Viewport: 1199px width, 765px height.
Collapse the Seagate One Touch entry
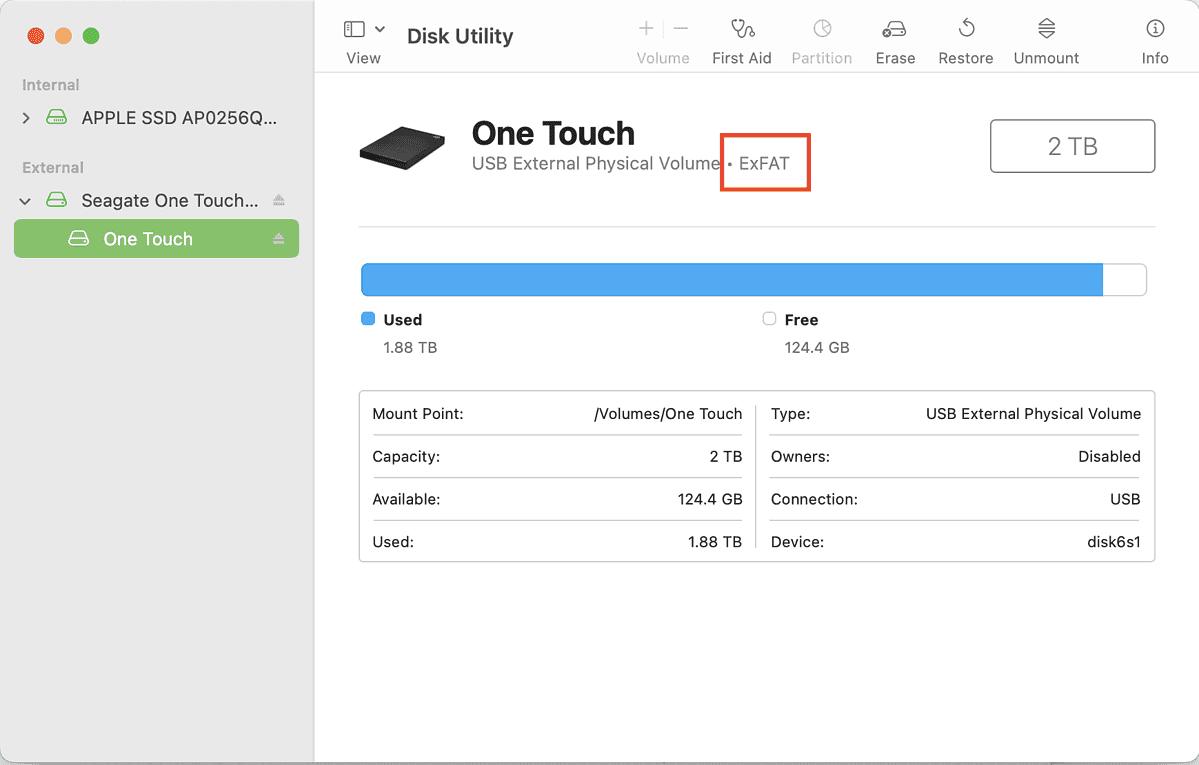pyautogui.click(x=25, y=200)
